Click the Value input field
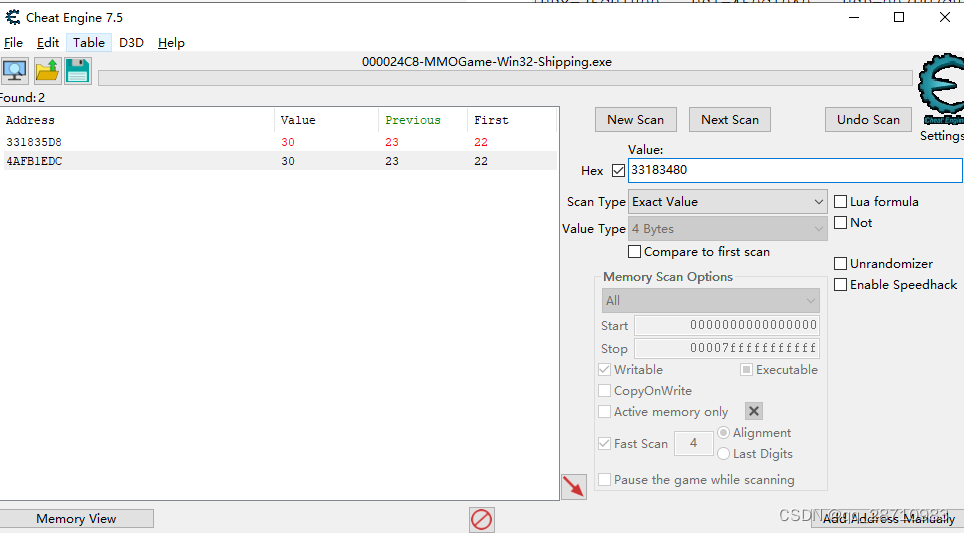964x533 pixels. 795,170
